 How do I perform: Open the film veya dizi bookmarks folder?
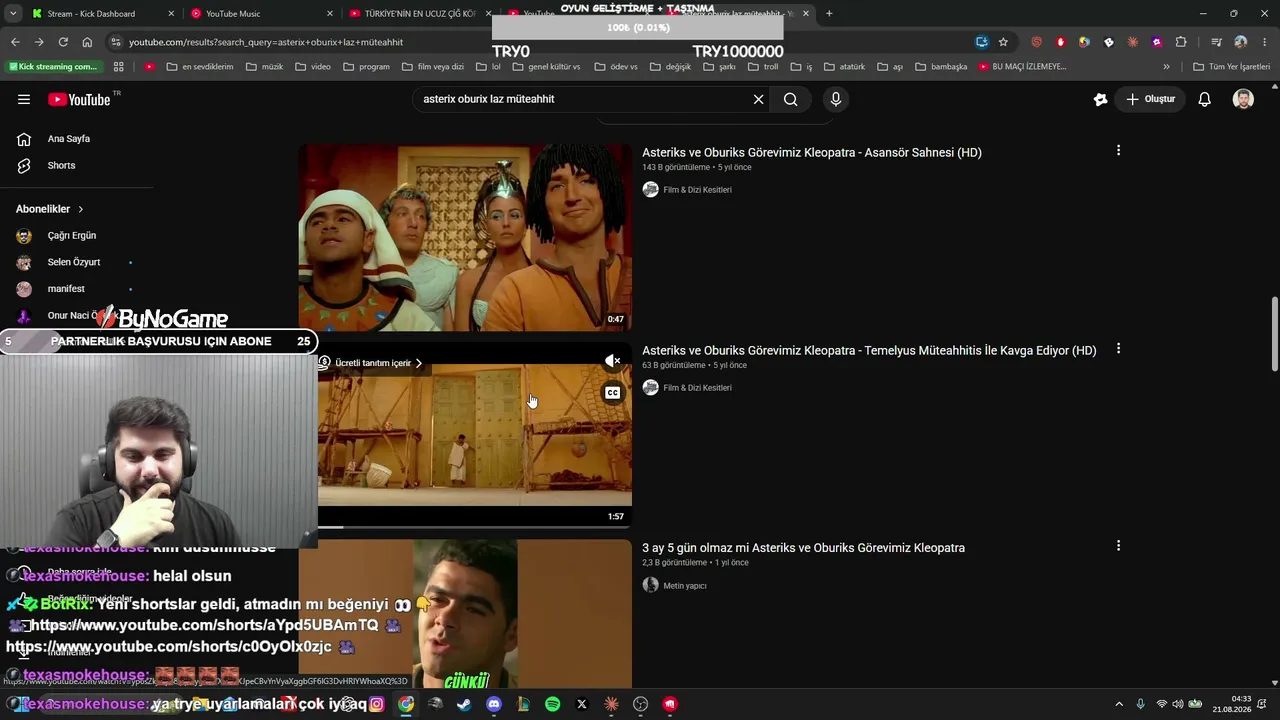432,67
